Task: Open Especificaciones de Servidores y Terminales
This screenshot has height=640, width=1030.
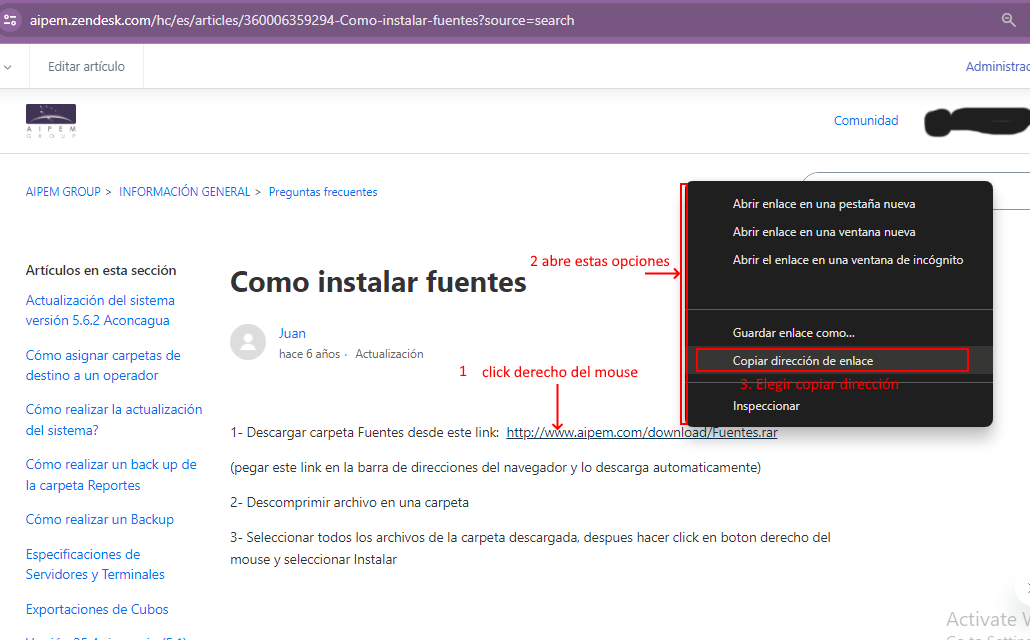Action: coord(95,564)
